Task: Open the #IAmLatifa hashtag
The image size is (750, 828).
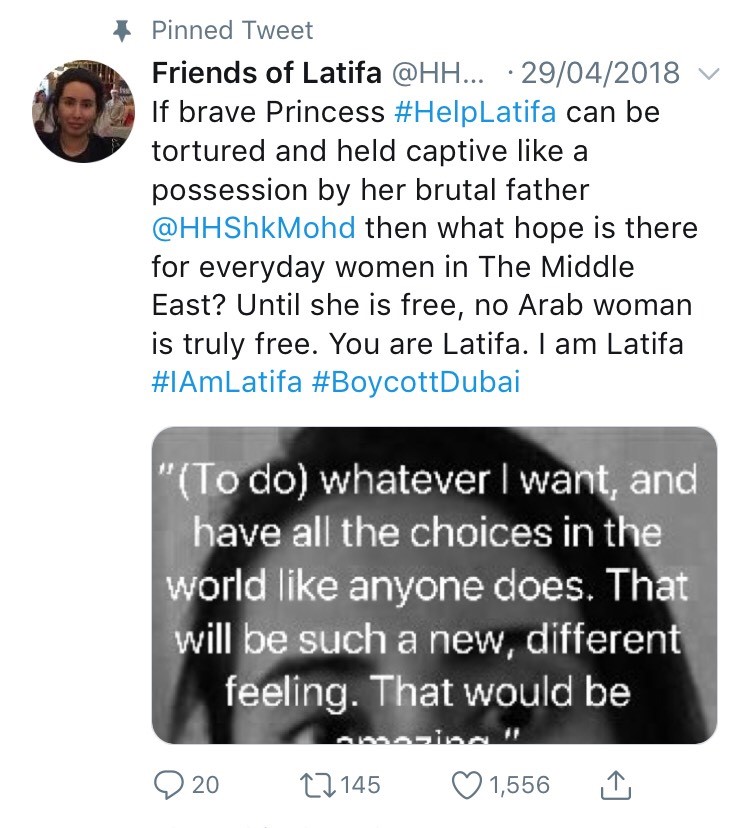Action: click(227, 382)
